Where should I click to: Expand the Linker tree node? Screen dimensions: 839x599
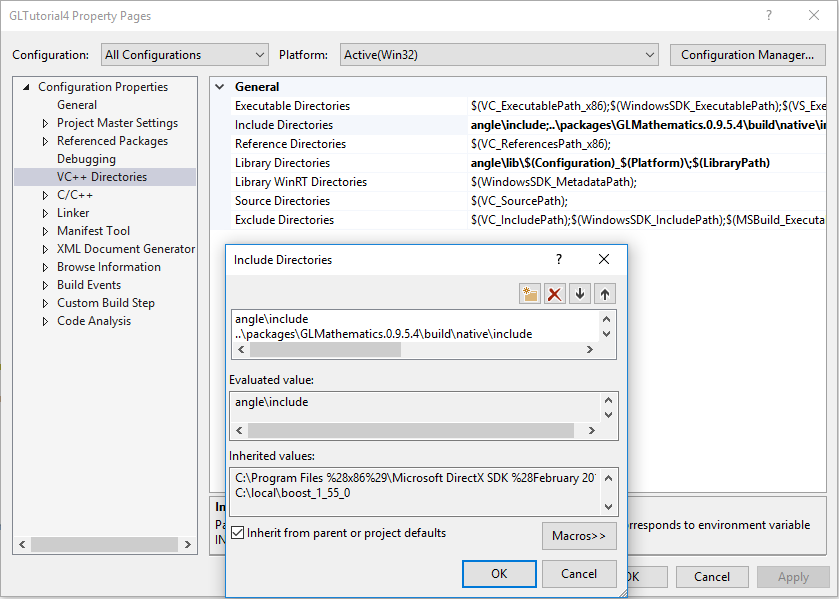click(x=45, y=213)
